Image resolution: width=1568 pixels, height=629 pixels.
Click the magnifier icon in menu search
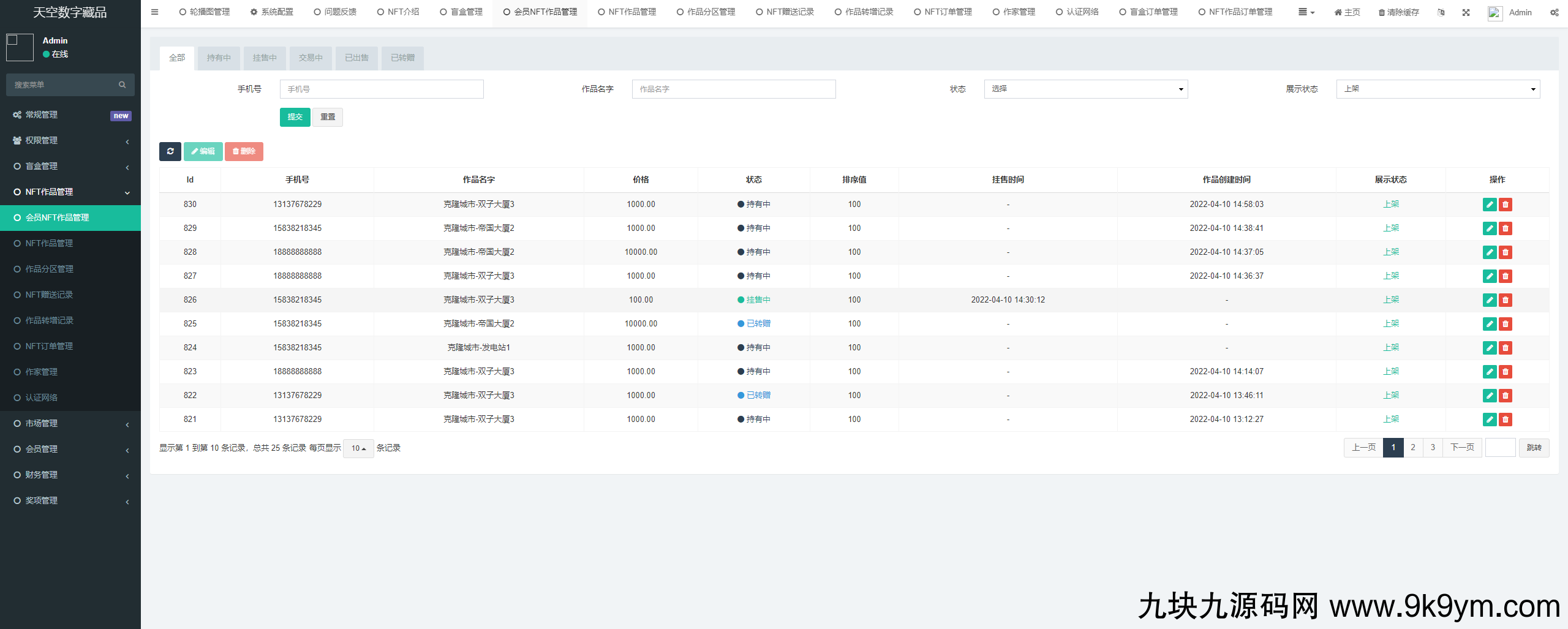tap(123, 85)
